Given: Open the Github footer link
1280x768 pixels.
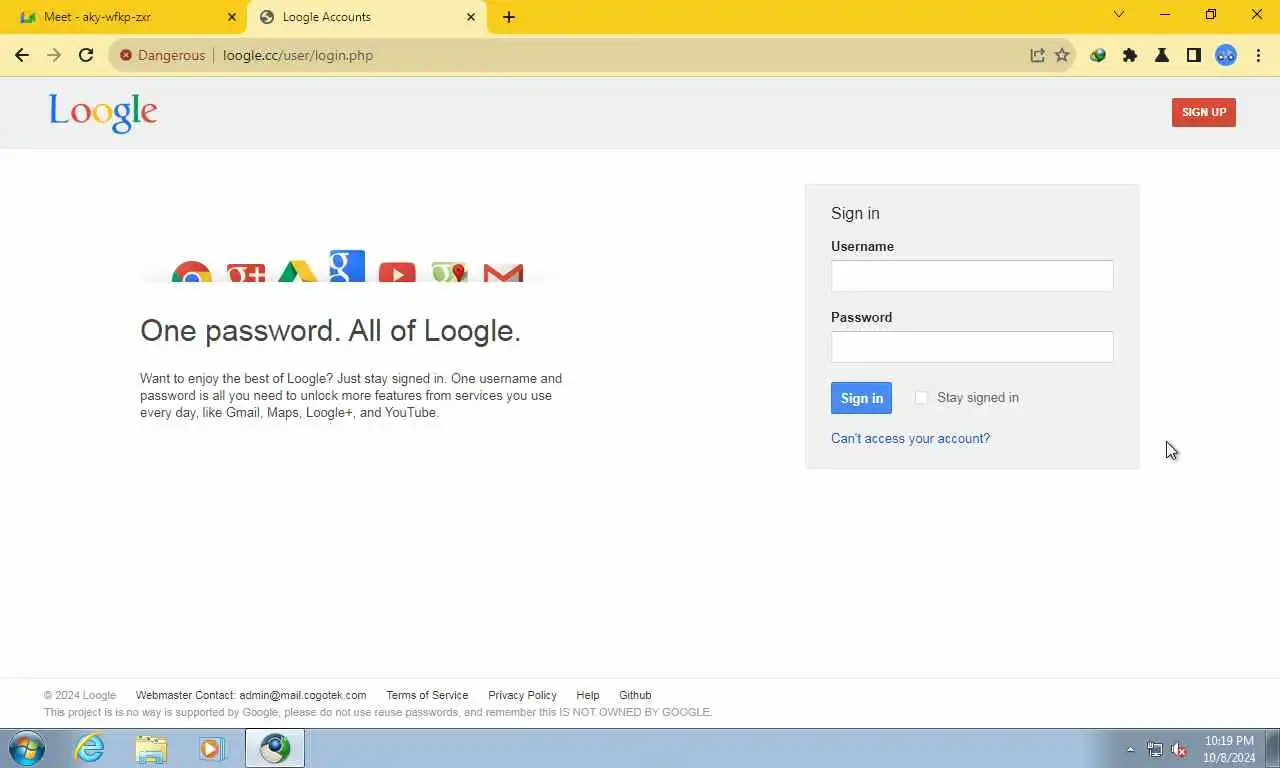Looking at the screenshot, I should 635,695.
